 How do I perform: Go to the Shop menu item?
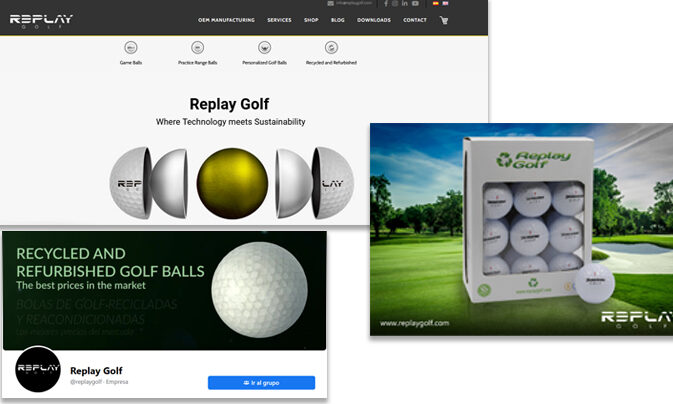[311, 20]
